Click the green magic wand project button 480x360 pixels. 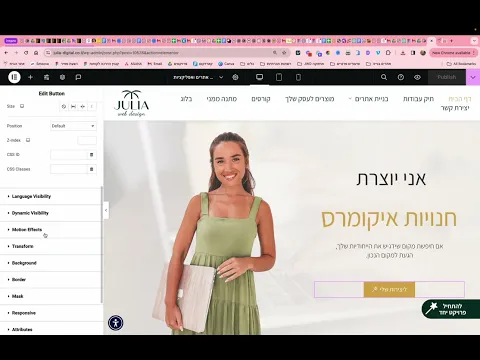pyautogui.click(x=450, y=309)
